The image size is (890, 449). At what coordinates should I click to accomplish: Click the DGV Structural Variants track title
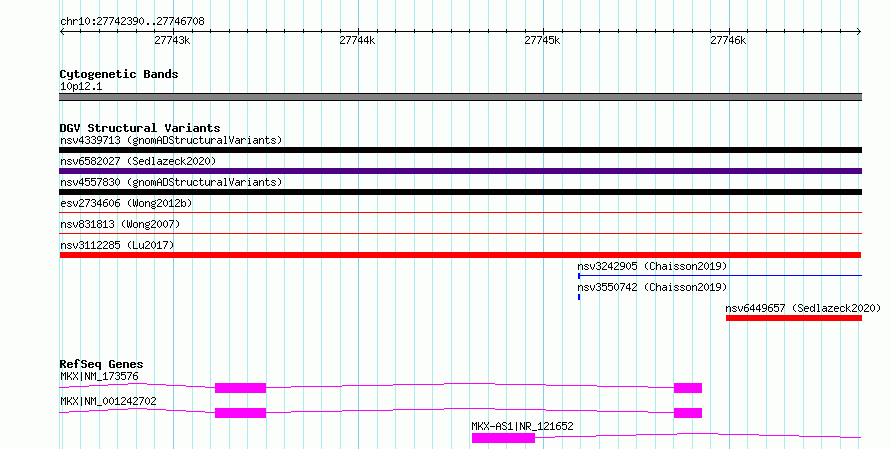point(140,128)
